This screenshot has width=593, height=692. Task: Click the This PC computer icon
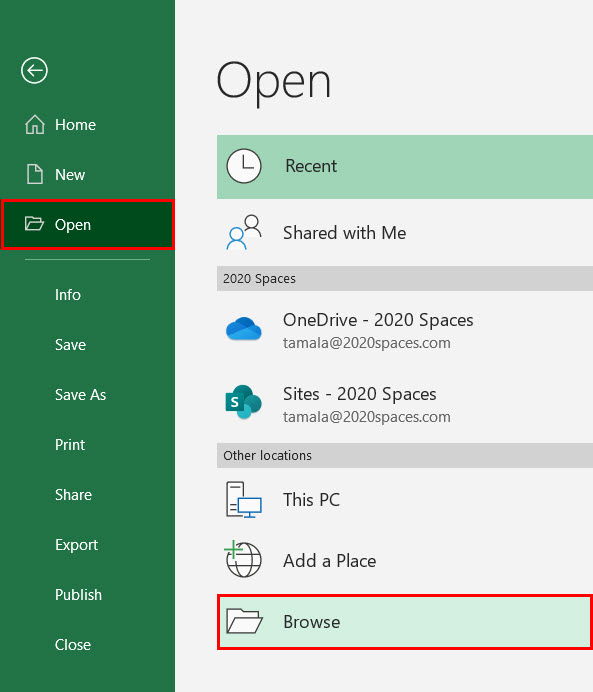coord(244,500)
